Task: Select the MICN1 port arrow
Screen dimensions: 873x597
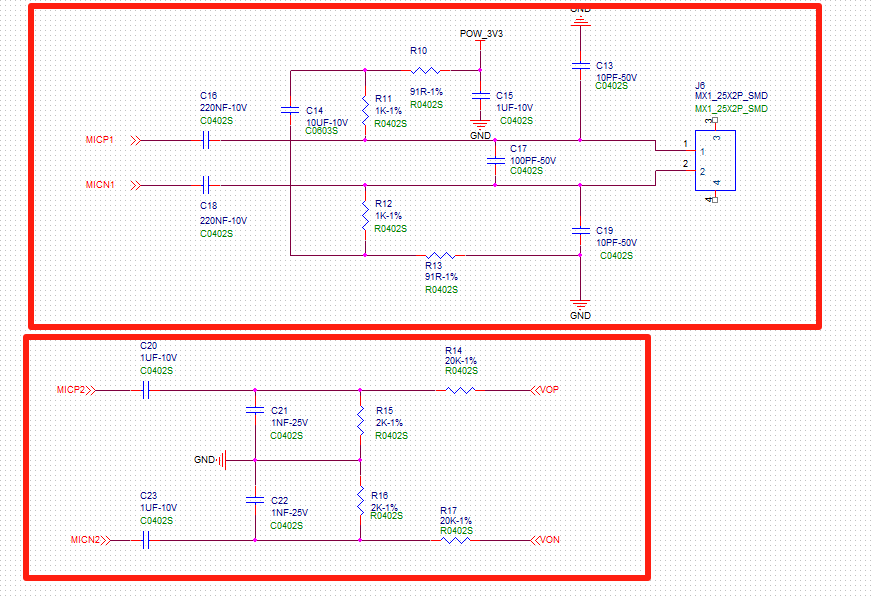Action: 135,185
